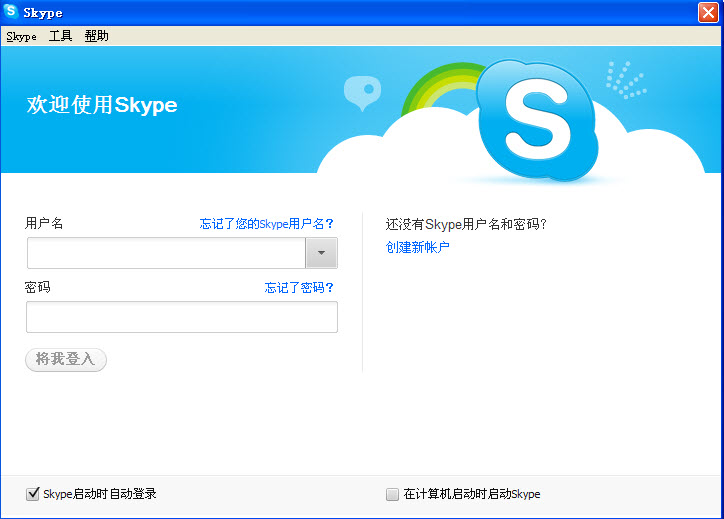Expand the username dropdown arrow
Image resolution: width=724 pixels, height=519 pixels.
[321, 253]
